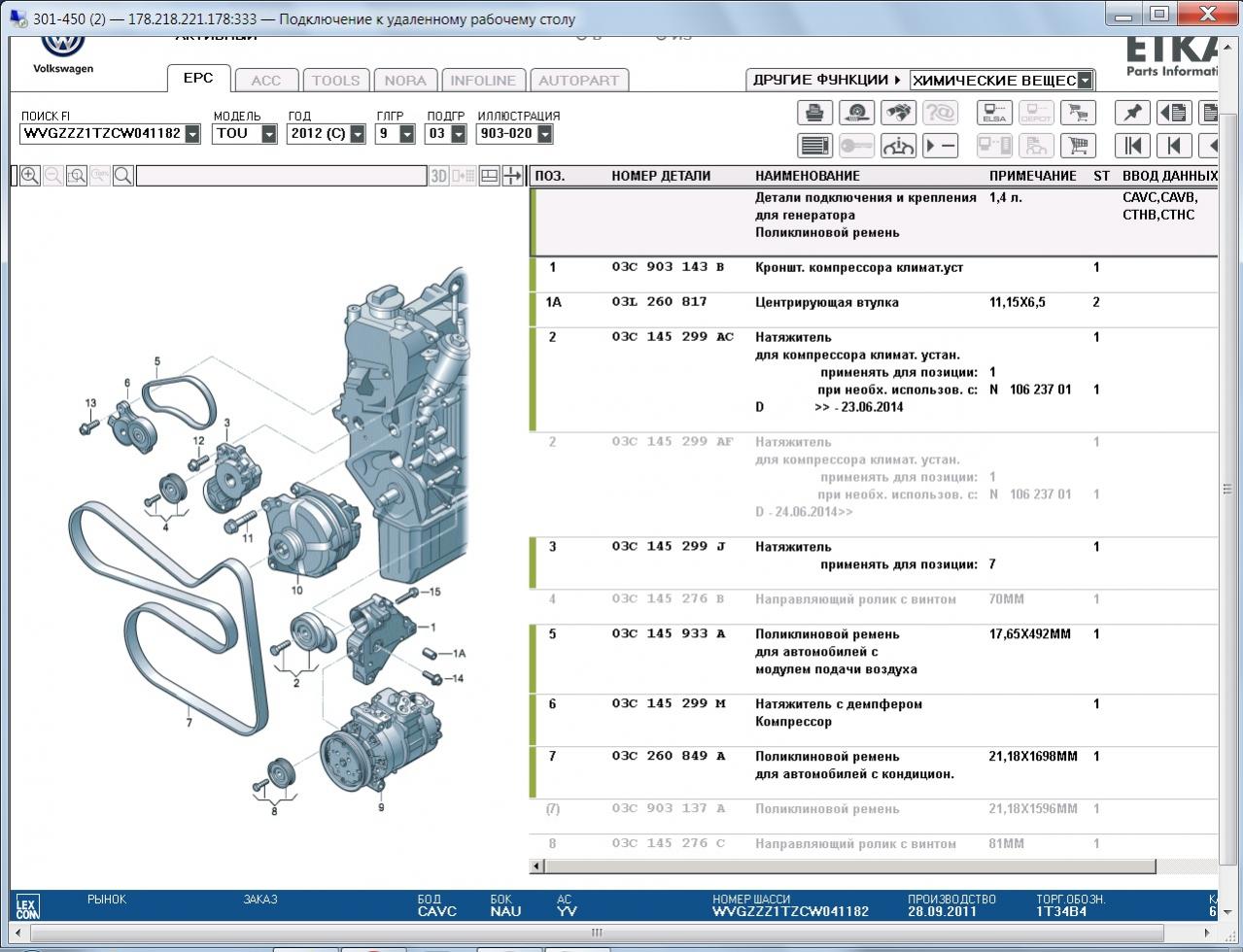Select part number 03C 145 276 C
This screenshot has width=1243, height=952.
click(669, 844)
